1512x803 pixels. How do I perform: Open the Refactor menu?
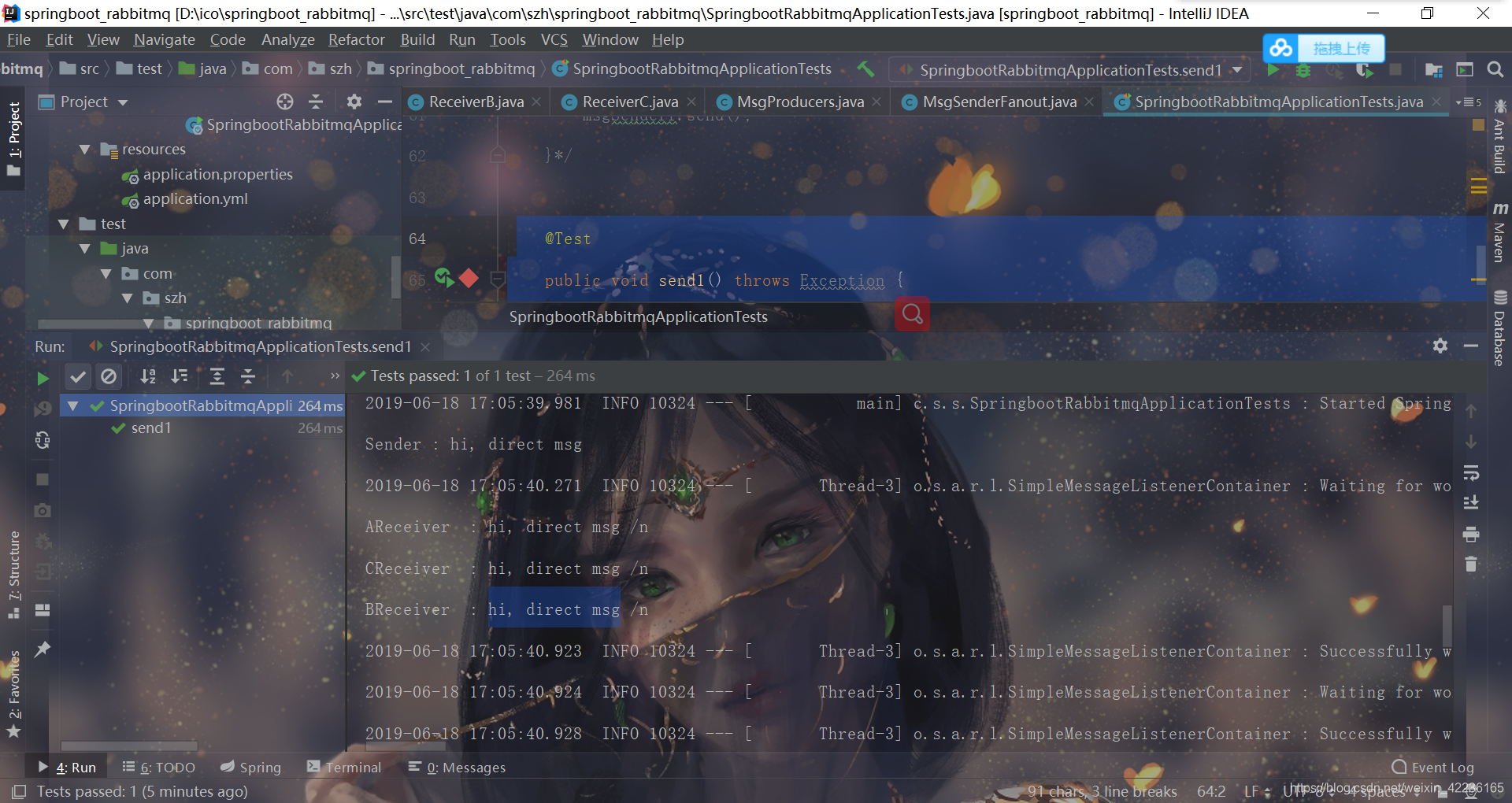tap(357, 39)
